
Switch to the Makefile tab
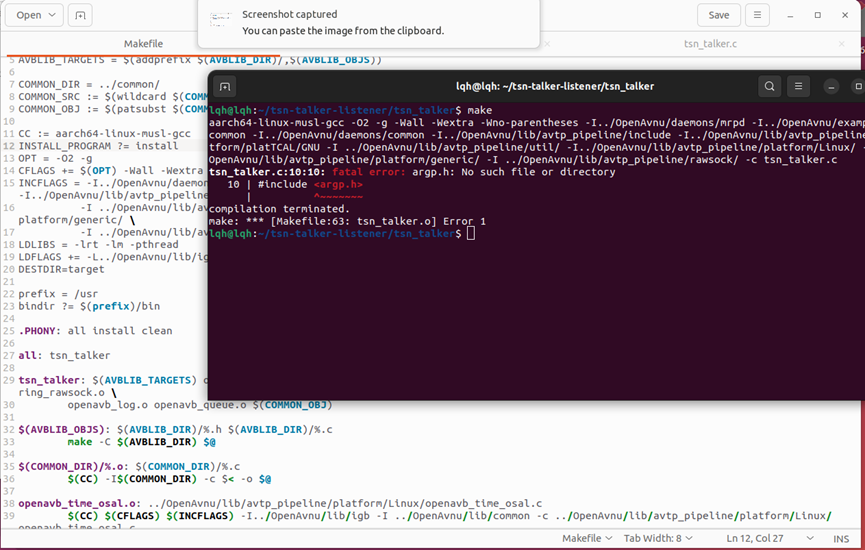pos(143,44)
